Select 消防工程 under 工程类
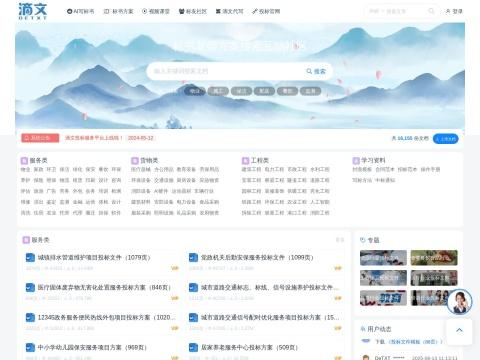This screenshot has width=480, height=360. click(x=320, y=212)
